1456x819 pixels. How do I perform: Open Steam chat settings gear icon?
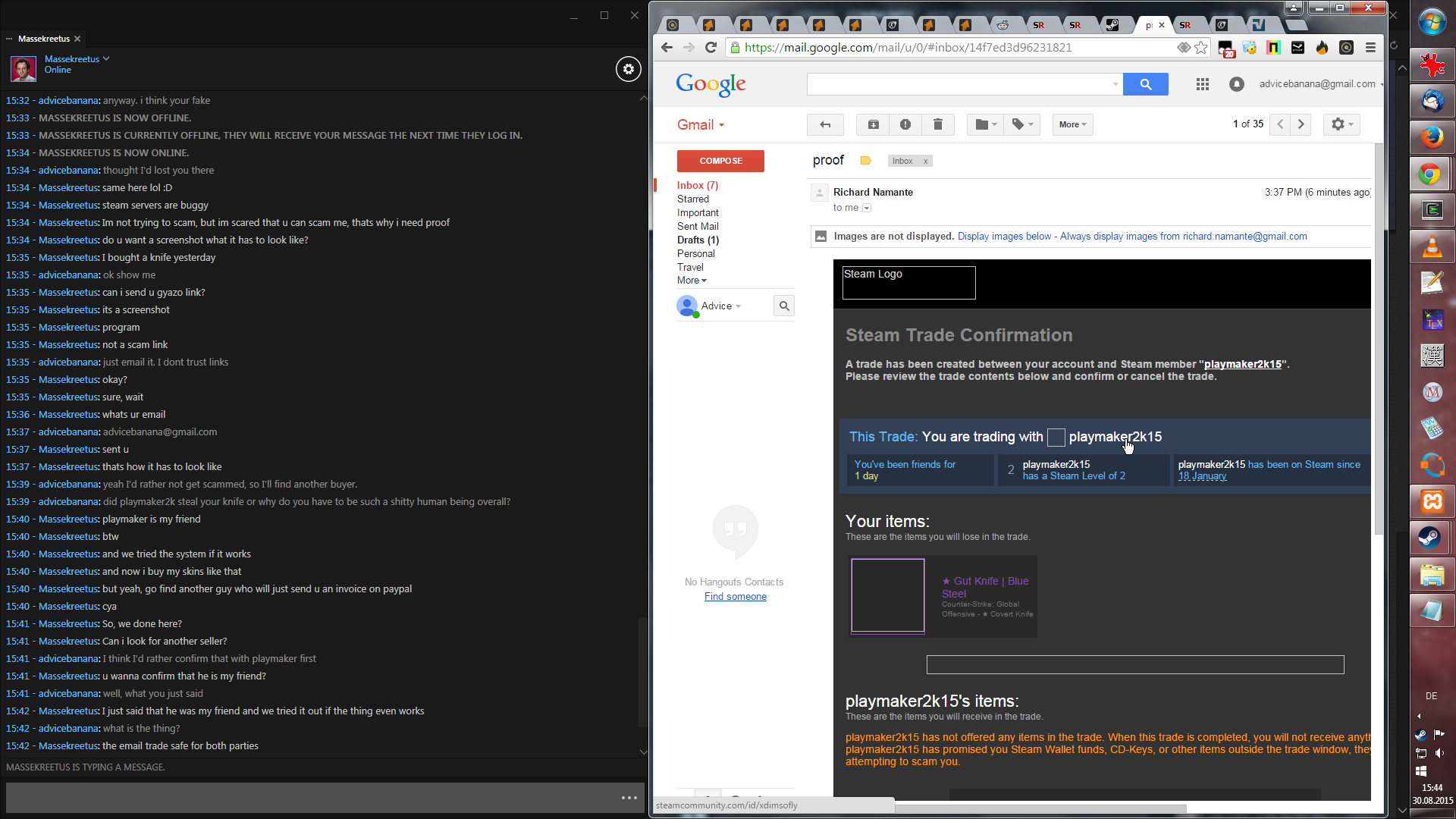(x=628, y=69)
